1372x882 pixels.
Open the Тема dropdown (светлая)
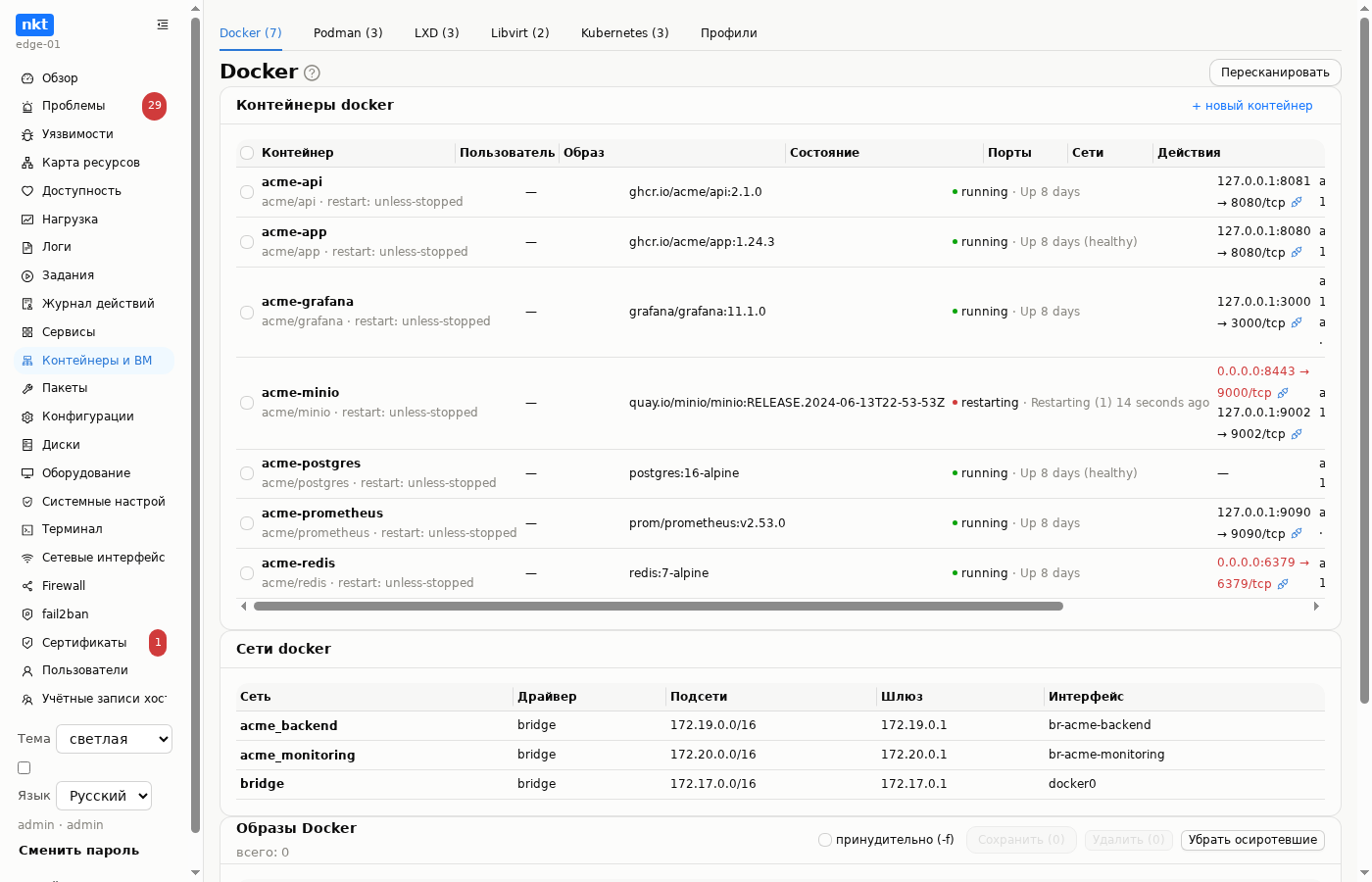click(114, 739)
